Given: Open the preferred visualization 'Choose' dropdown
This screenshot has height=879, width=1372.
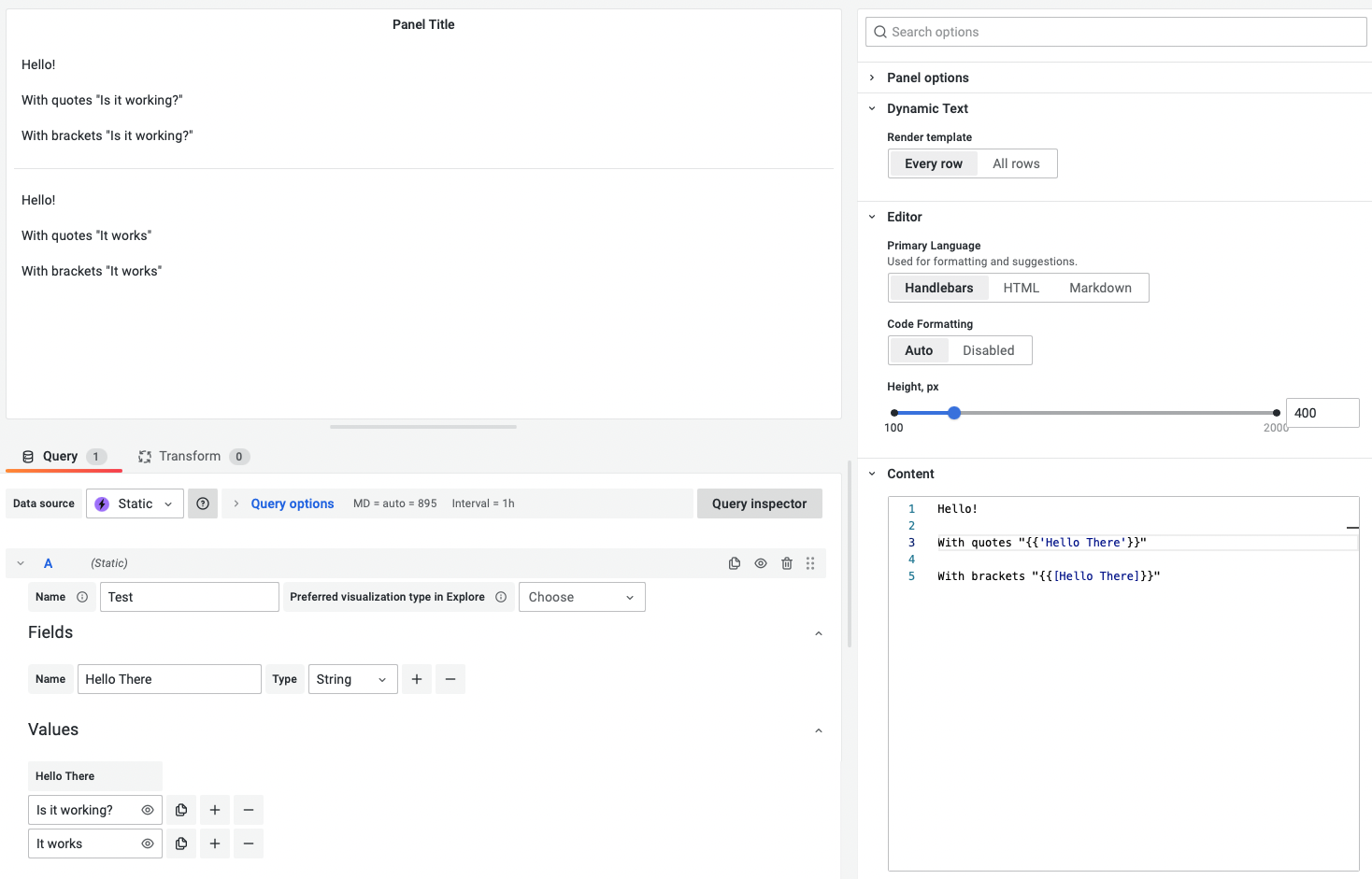Looking at the screenshot, I should tap(581, 596).
